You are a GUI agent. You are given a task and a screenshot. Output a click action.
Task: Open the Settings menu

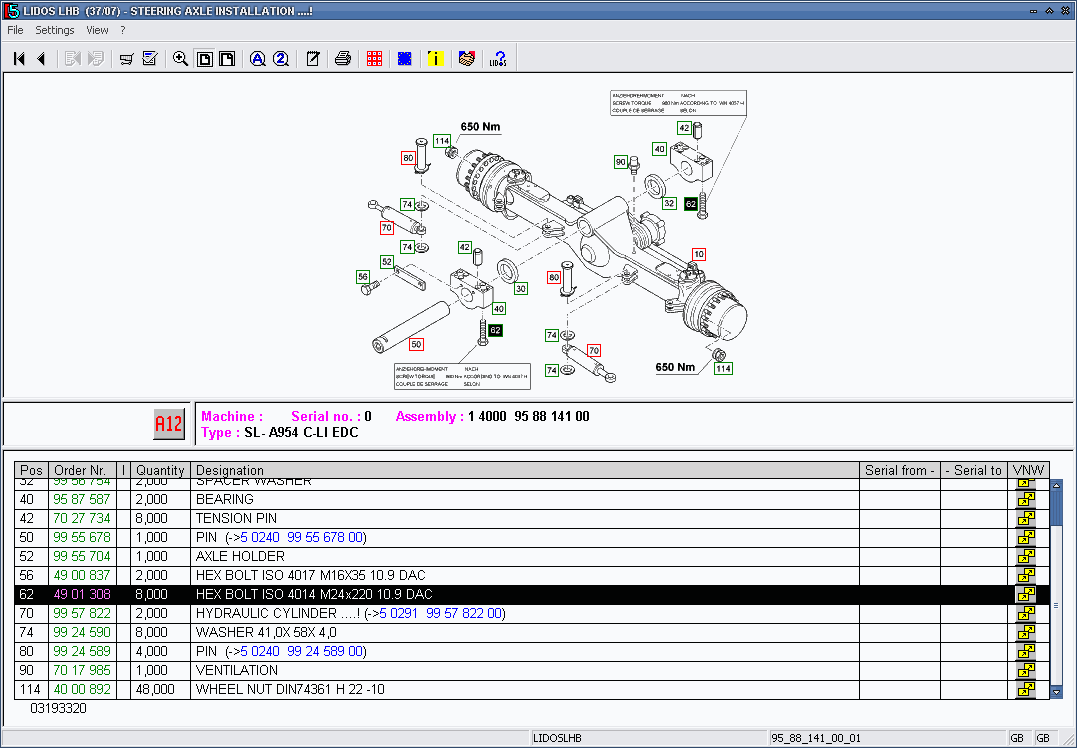[55, 30]
